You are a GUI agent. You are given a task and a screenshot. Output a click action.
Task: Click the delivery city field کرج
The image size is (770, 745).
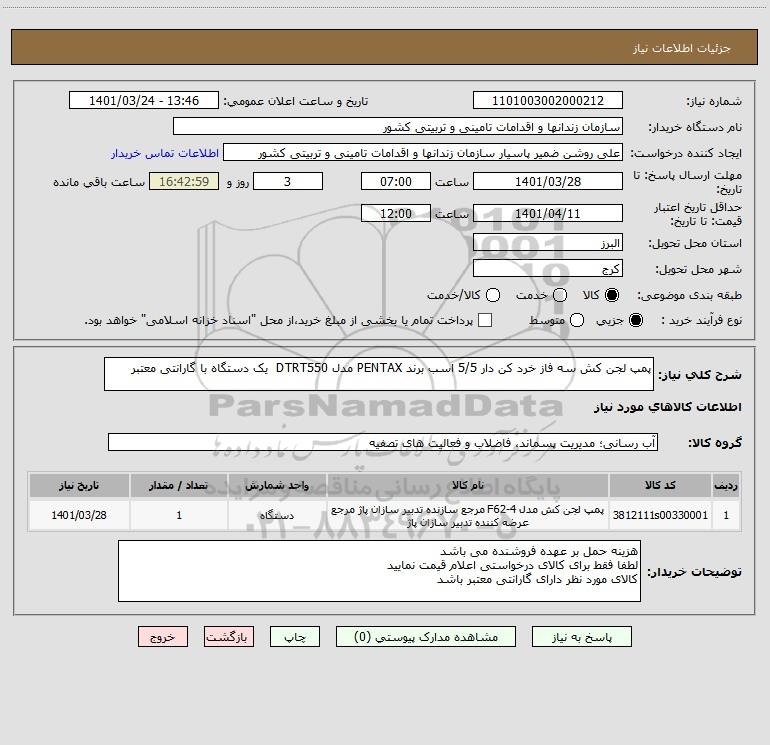pyautogui.click(x=548, y=269)
